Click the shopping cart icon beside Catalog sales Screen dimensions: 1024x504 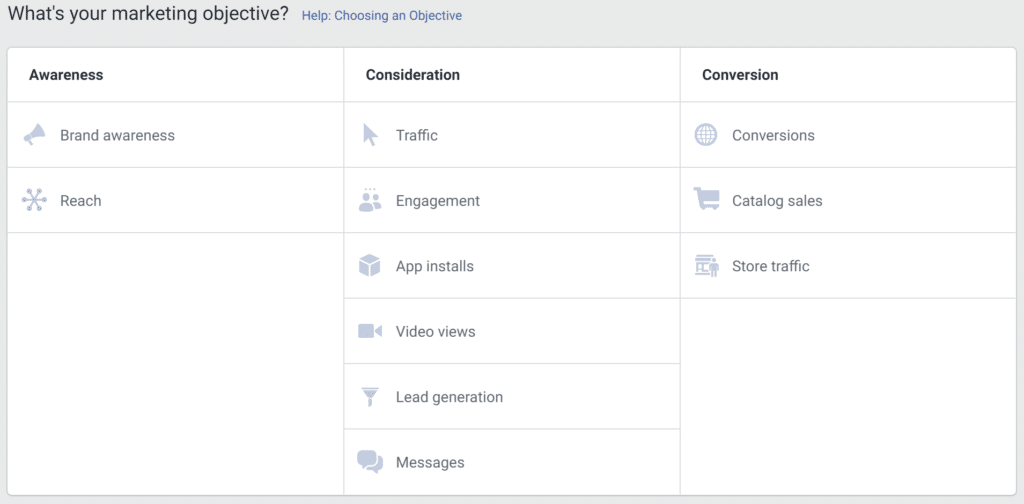point(706,200)
